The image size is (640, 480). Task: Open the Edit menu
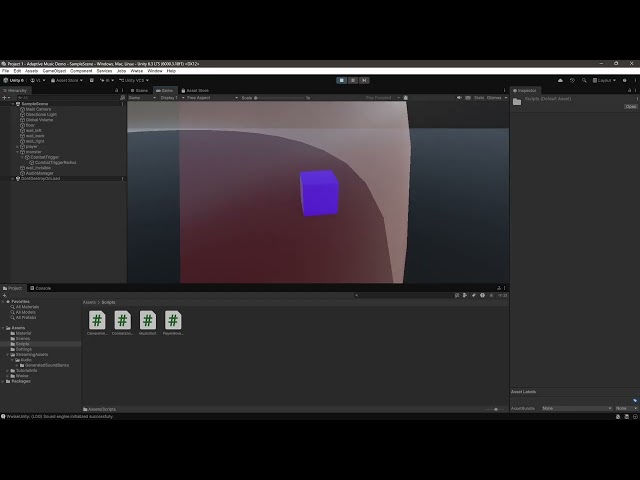(17, 71)
